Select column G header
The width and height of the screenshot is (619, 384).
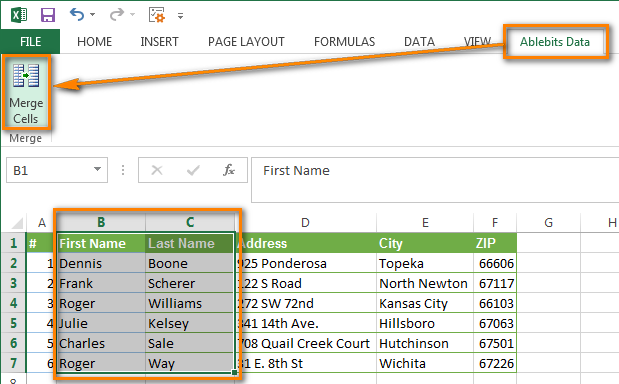click(x=548, y=223)
